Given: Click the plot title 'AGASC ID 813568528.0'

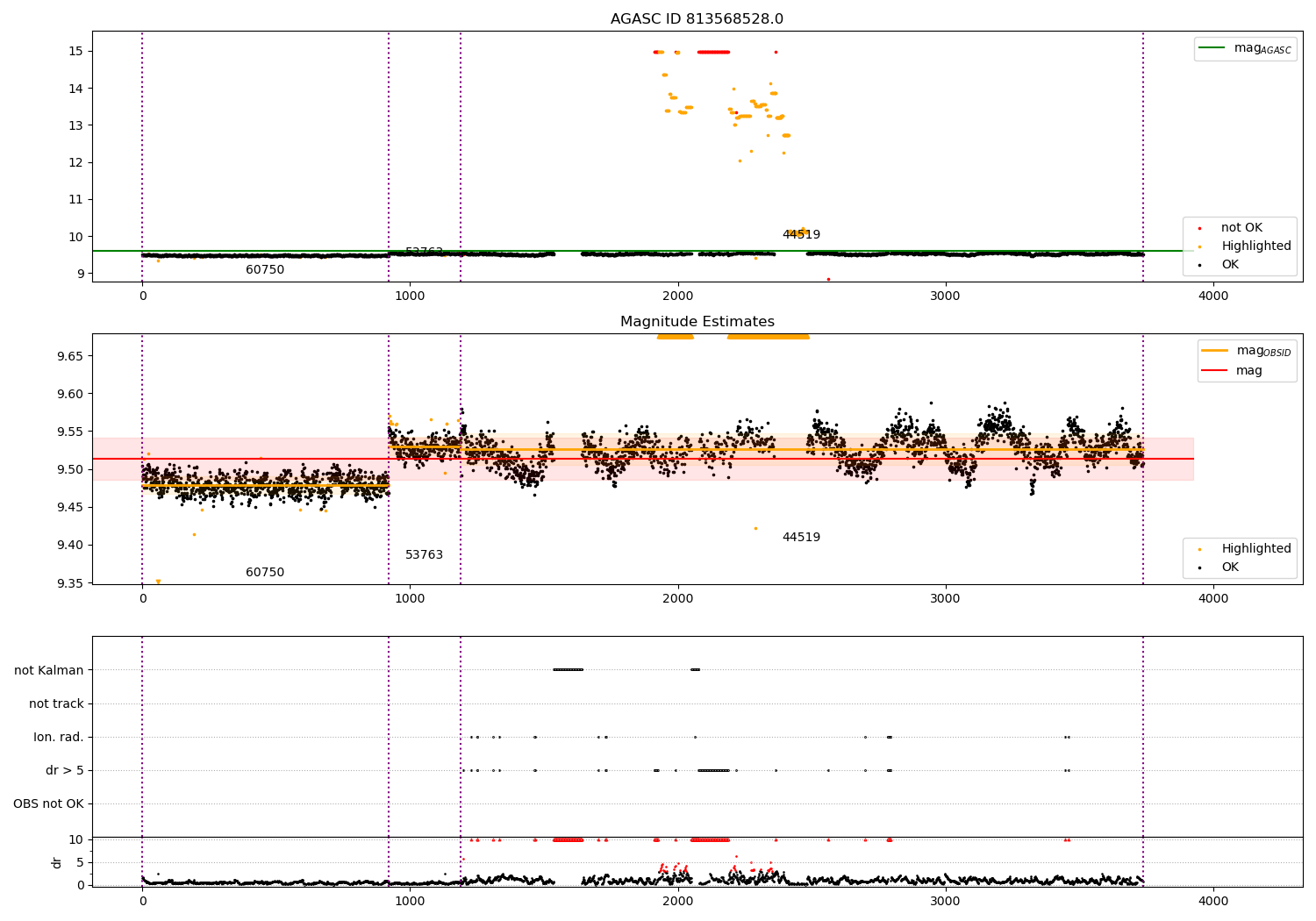Looking at the screenshot, I should point(697,19).
